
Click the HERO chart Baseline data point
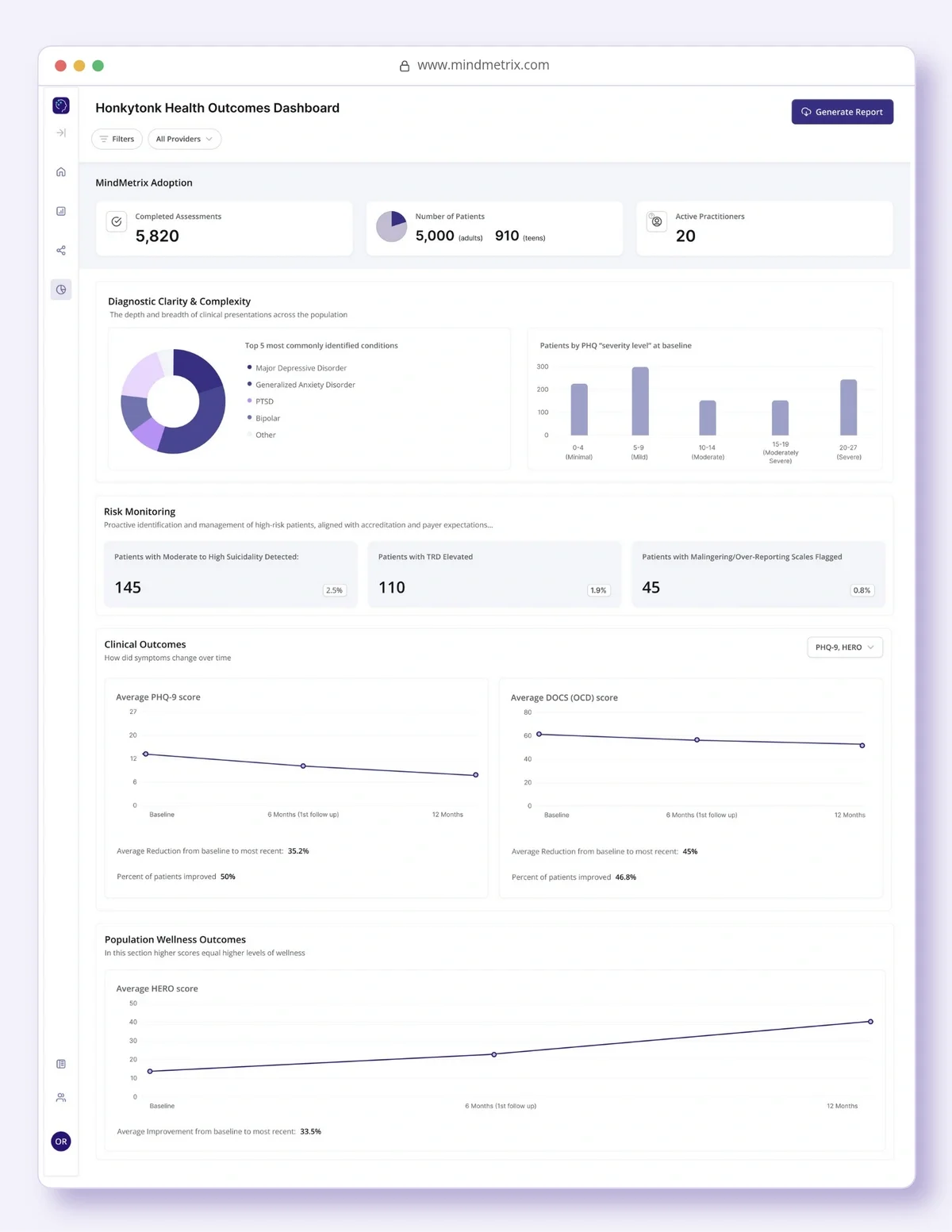[150, 1072]
